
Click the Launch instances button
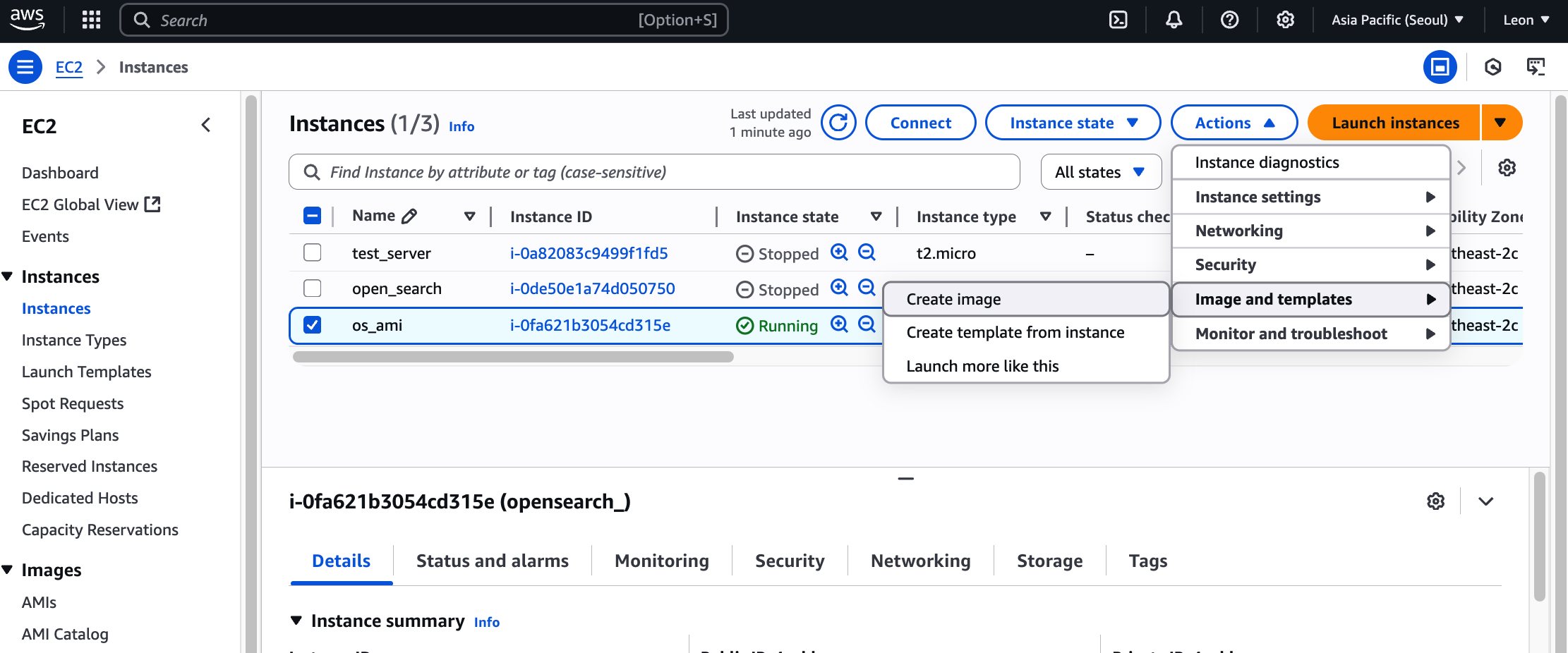pos(1394,123)
